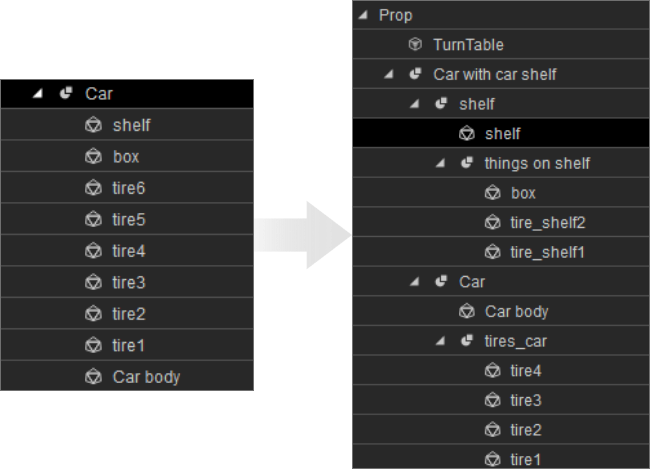Select tire3 in the left Car list
This screenshot has width=650, height=469.
pyautogui.click(x=129, y=282)
